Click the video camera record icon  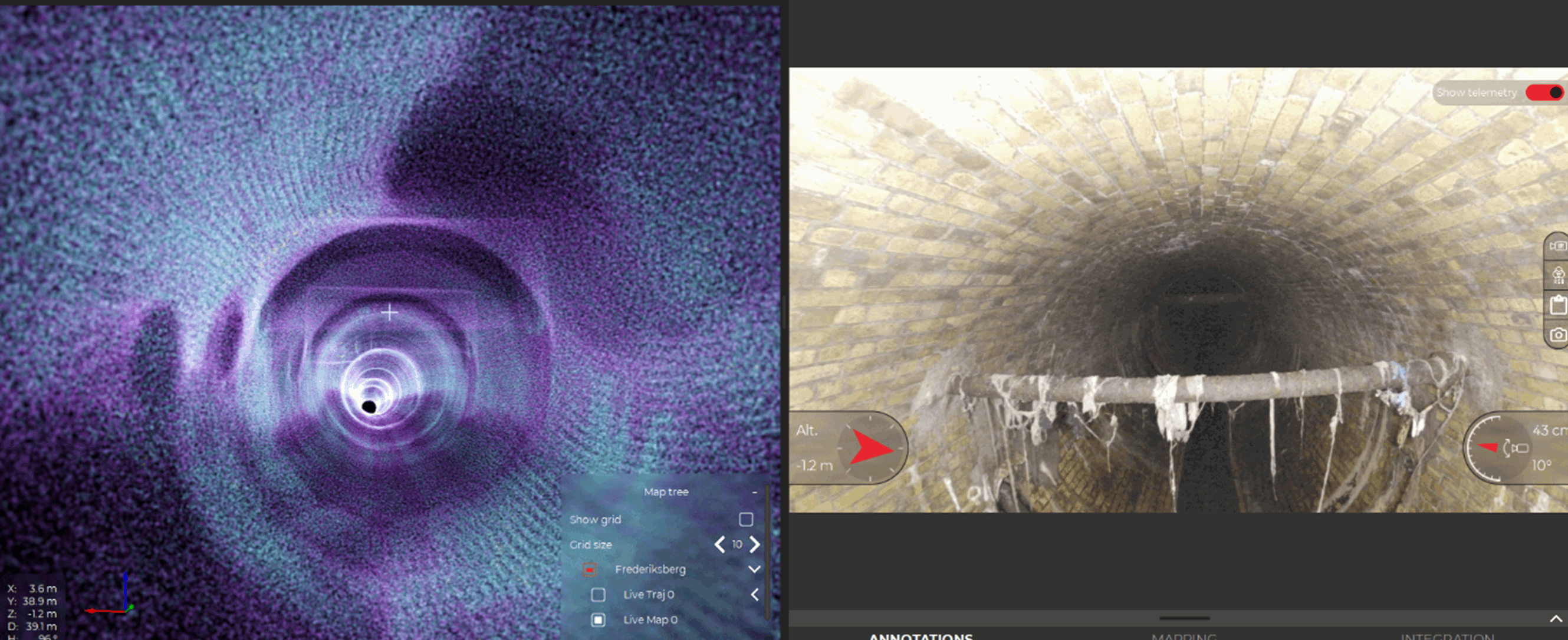[1557, 246]
